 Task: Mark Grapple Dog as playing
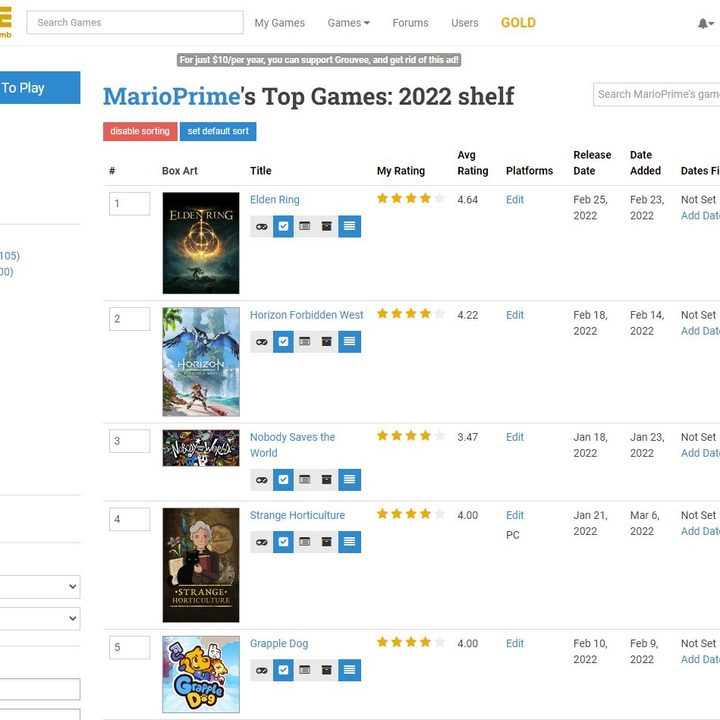[x=261, y=670]
